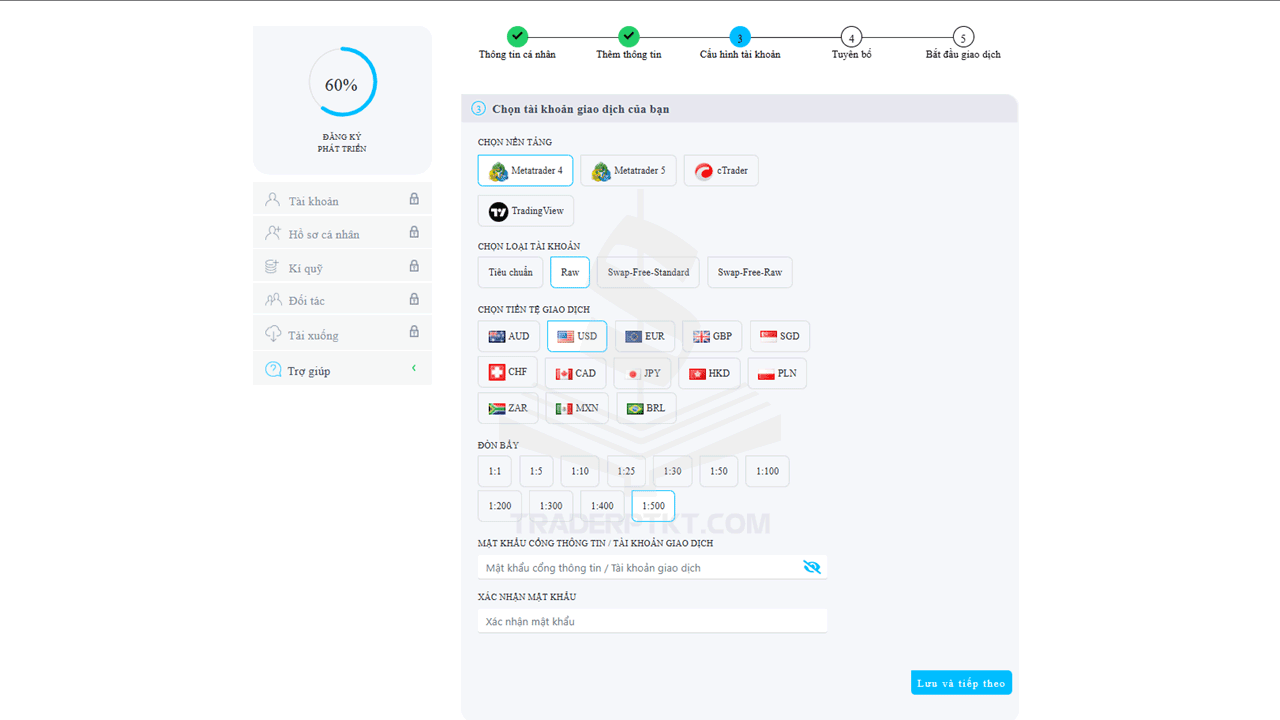Click Lưu và tiếp theo button

pos(961,683)
